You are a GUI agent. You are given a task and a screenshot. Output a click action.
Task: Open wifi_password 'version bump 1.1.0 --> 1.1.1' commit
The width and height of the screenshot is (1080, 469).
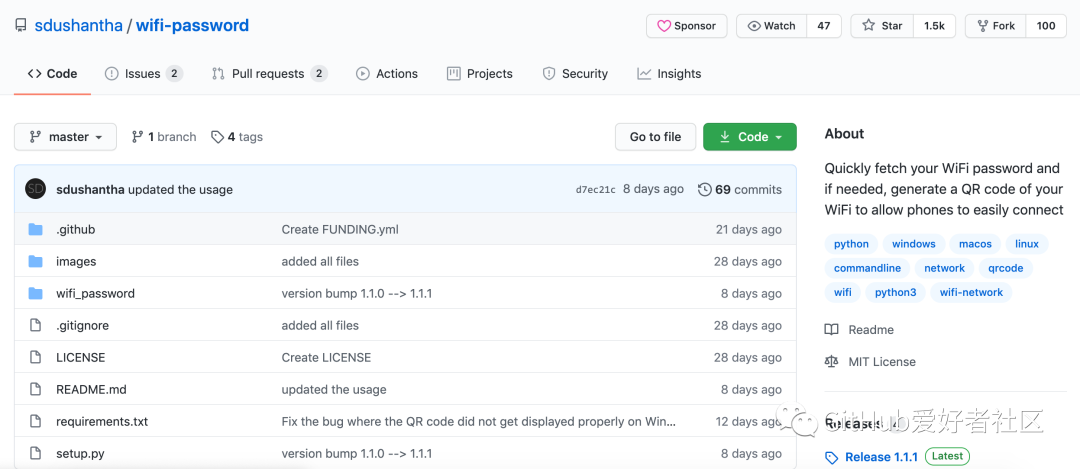tap(357, 293)
